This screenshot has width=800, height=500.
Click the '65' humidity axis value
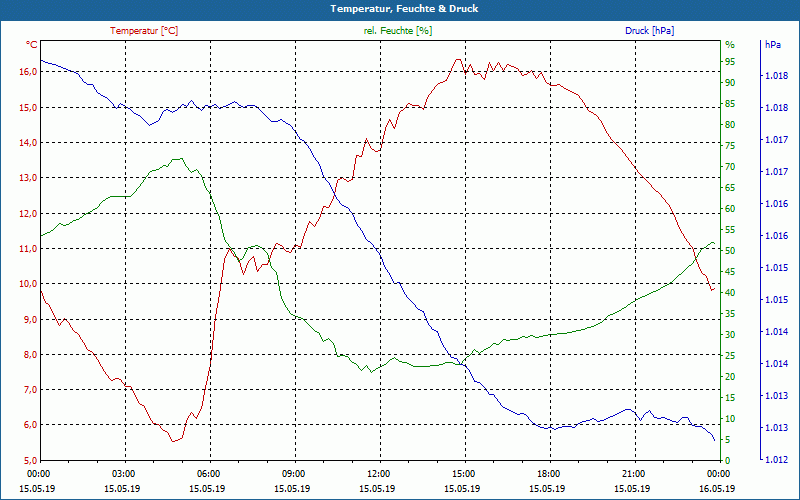click(730, 188)
